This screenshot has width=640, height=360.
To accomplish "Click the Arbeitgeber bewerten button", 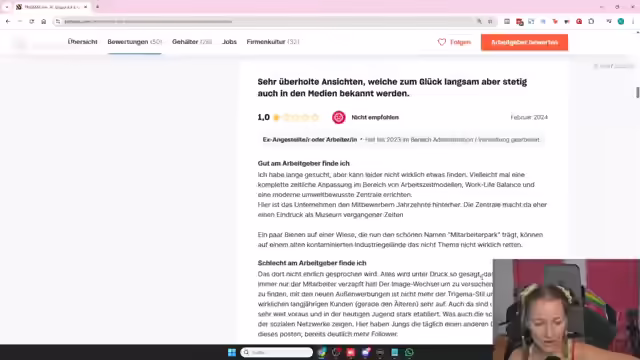I will point(524,42).
